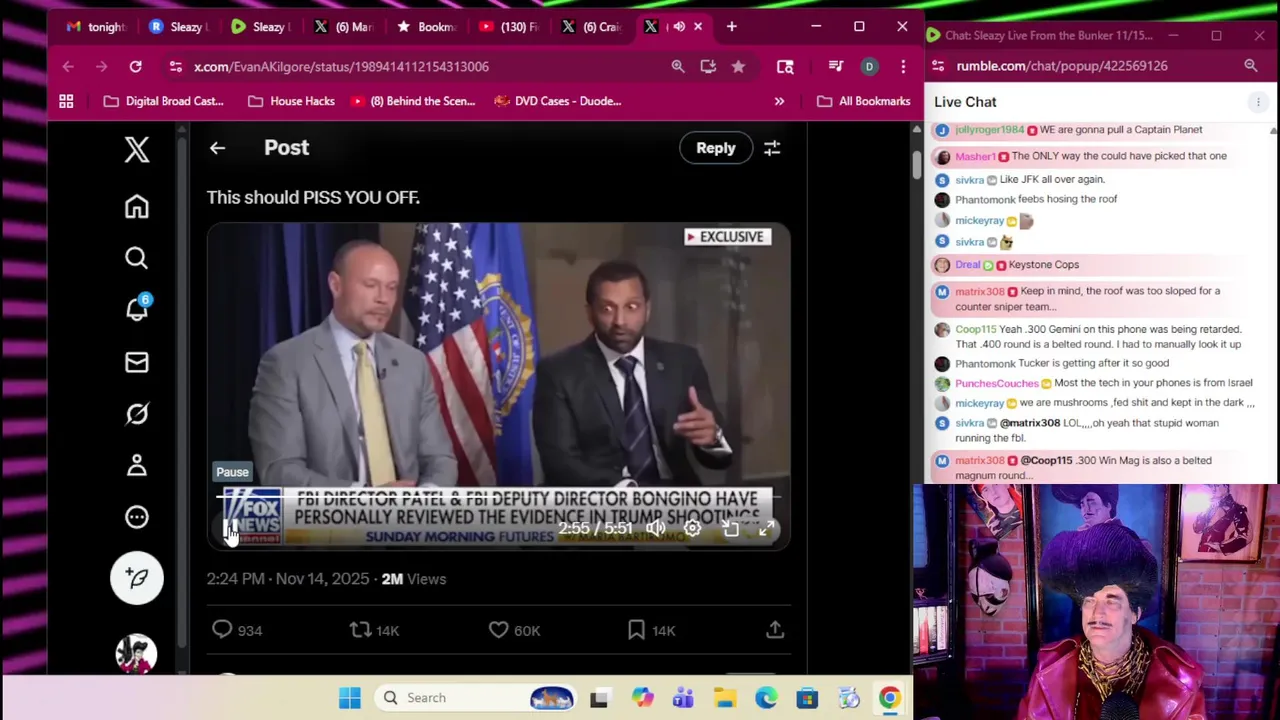The width and height of the screenshot is (1280, 720).
Task: Click the 2:24 PM Nov 14, 2025 timestamp
Action: 288,579
